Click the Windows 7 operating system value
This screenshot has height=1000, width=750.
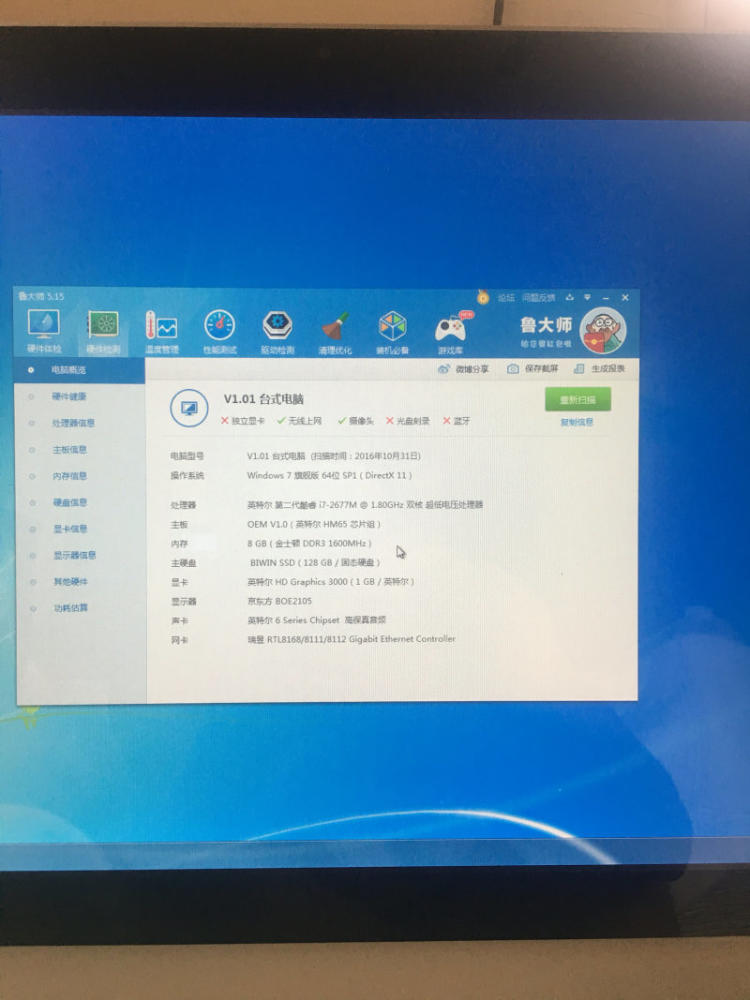[329, 475]
